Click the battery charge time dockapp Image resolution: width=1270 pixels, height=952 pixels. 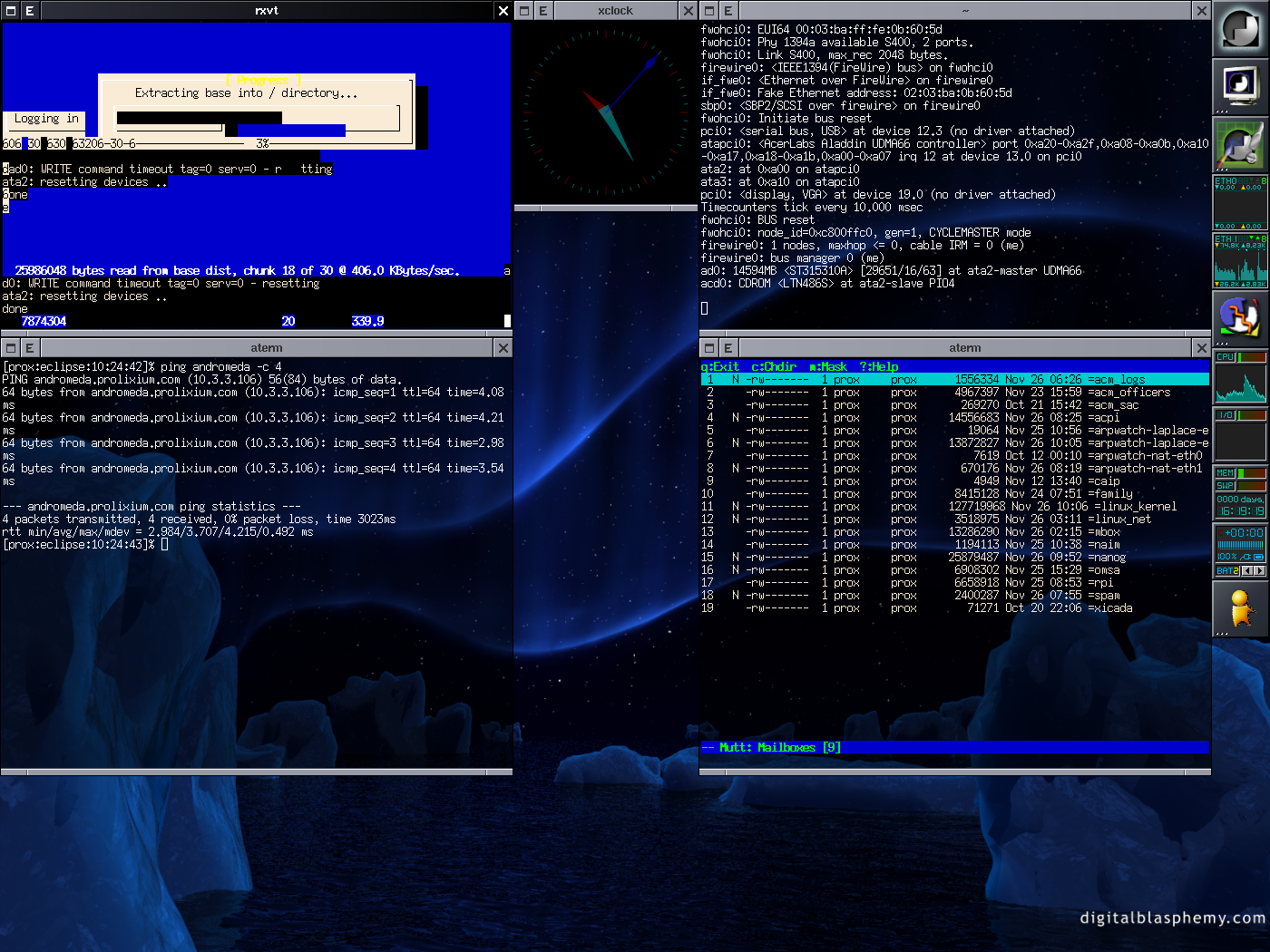coord(1240,551)
